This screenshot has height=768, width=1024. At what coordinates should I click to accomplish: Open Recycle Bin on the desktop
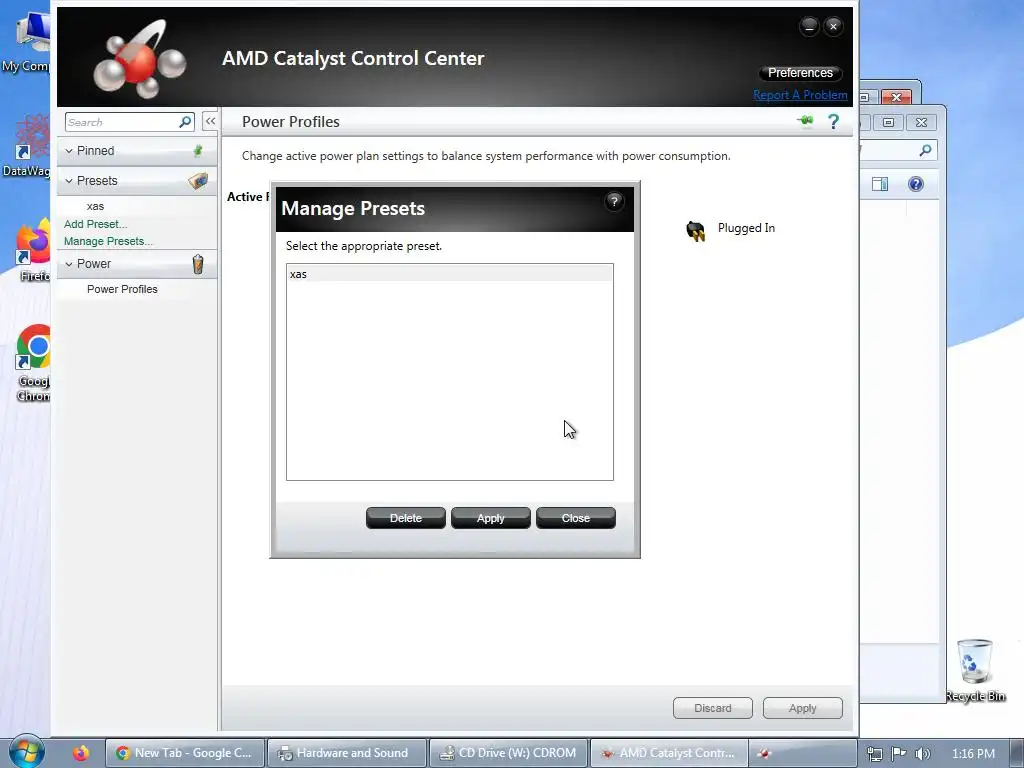coord(975,670)
